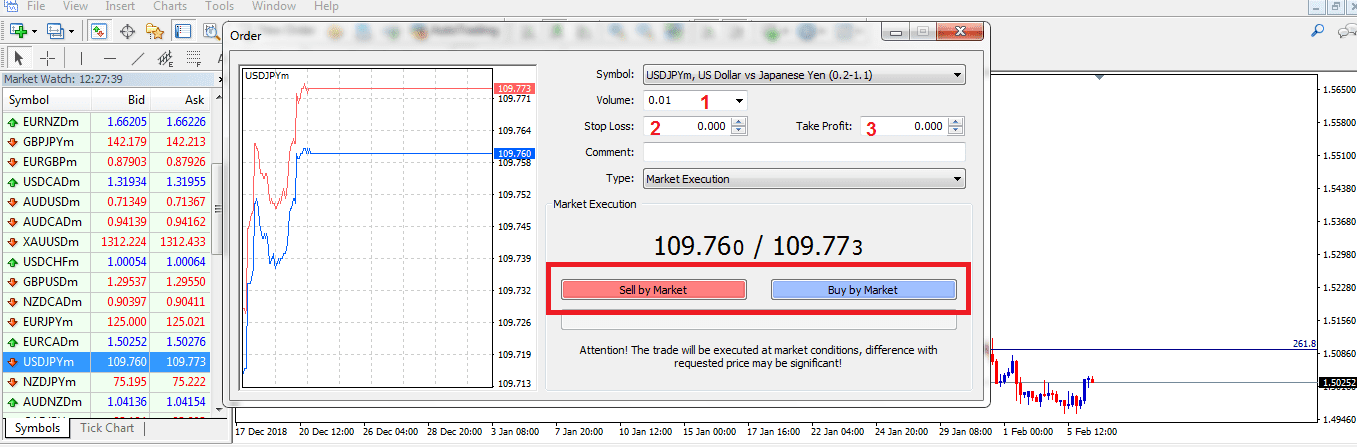Select GBPJPYm row in Market Watch
The height and width of the screenshot is (447, 1357).
tap(107, 141)
